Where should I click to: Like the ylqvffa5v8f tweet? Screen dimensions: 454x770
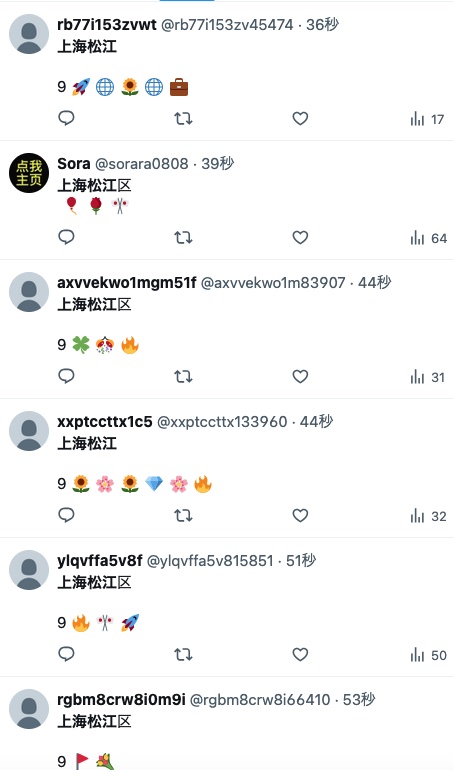coord(300,655)
